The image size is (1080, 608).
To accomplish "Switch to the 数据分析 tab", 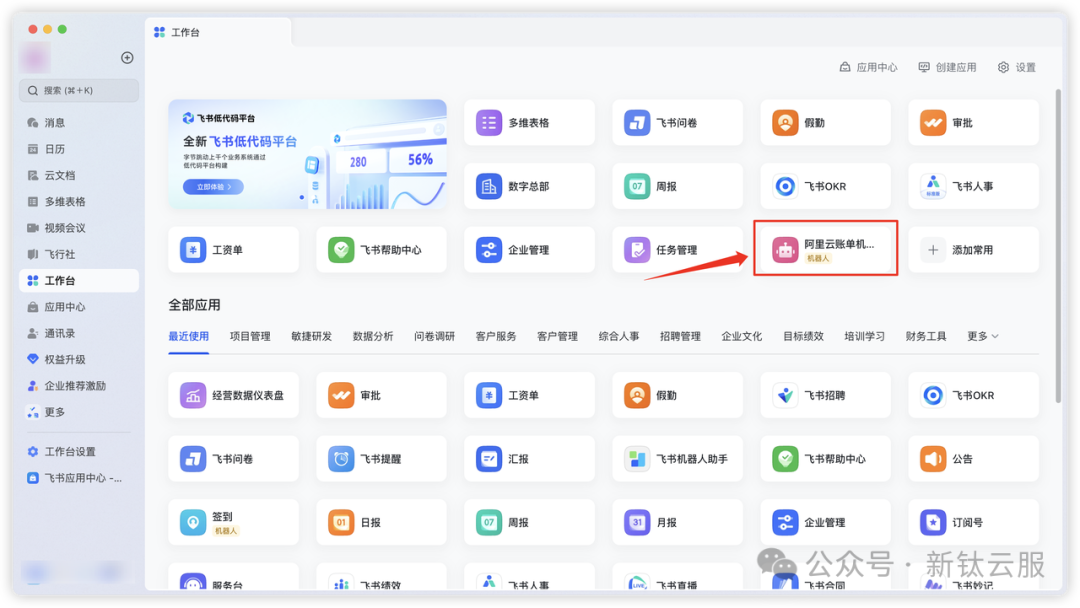I will [x=373, y=336].
